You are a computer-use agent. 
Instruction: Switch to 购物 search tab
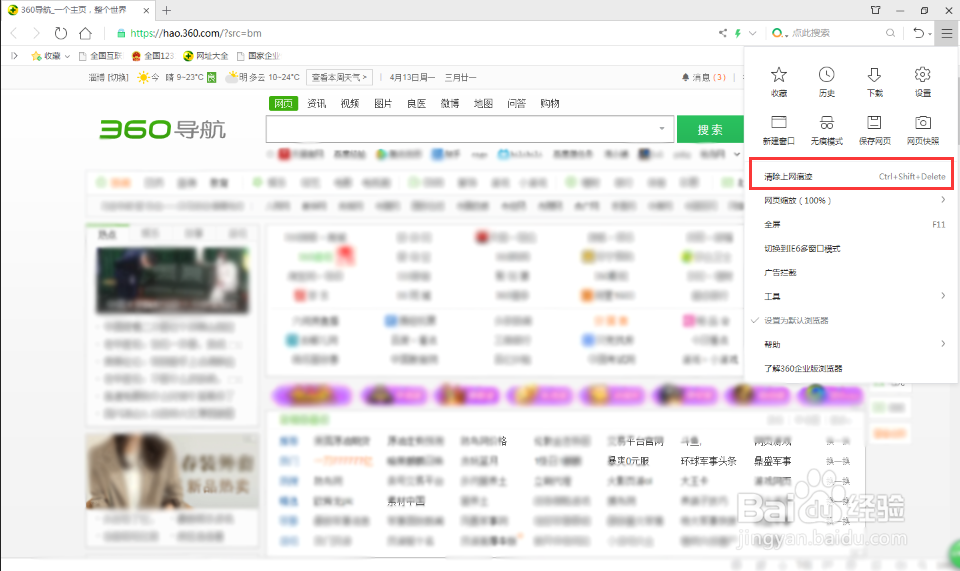[x=550, y=103]
